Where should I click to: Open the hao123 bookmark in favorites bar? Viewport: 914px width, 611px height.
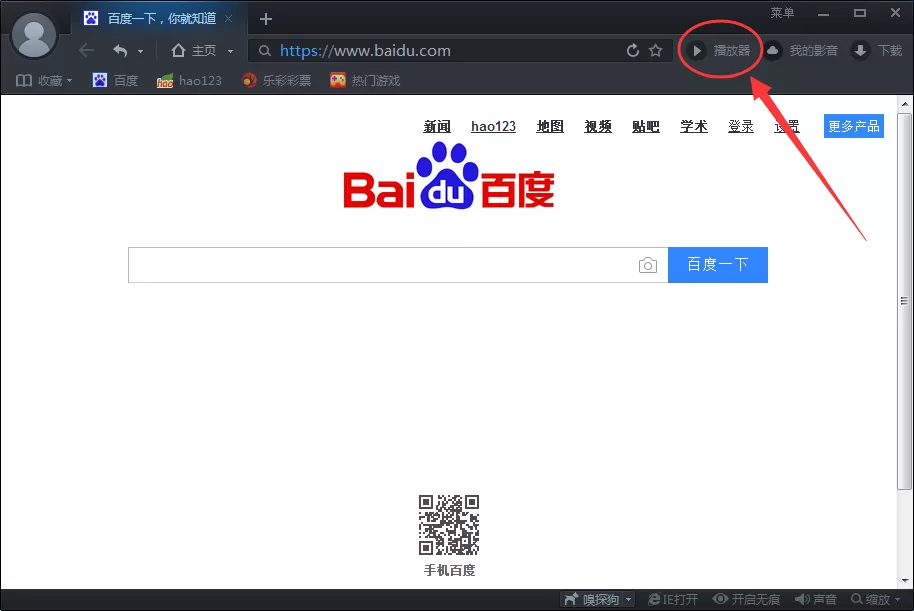[189, 80]
